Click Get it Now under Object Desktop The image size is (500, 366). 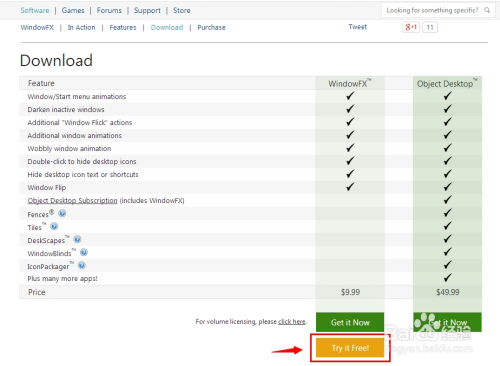click(448, 322)
